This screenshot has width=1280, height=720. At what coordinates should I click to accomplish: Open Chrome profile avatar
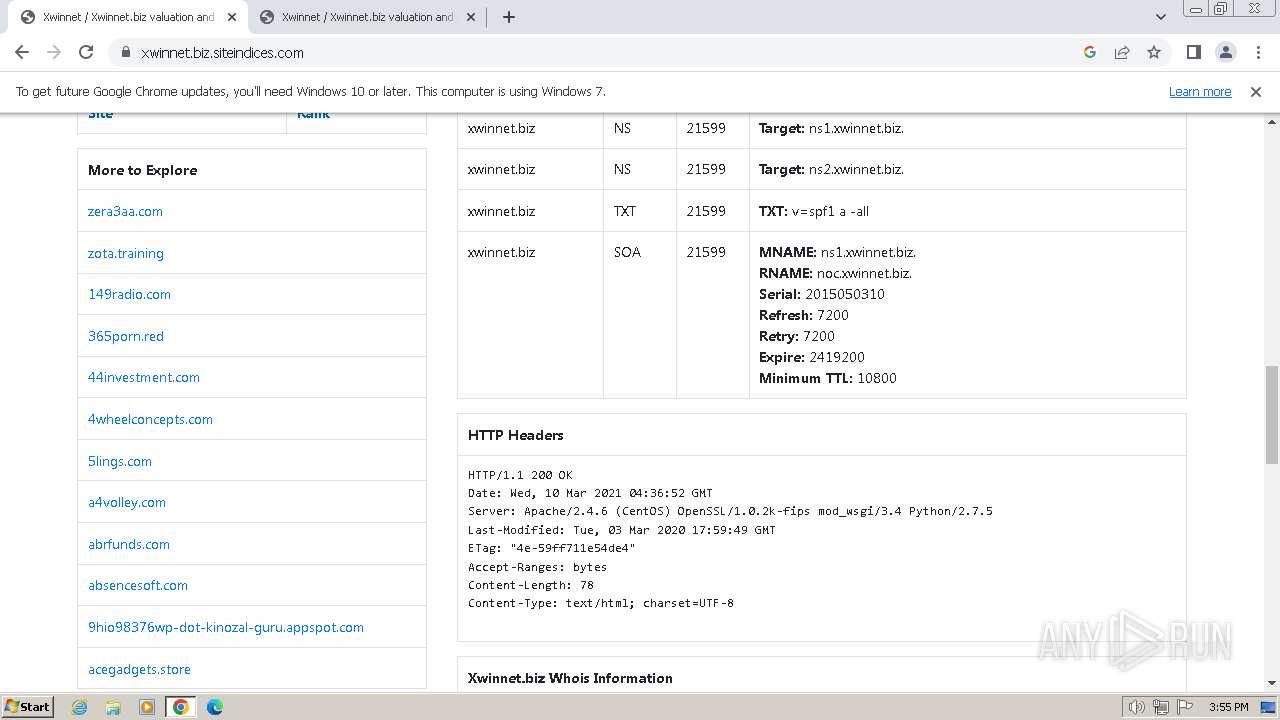click(1225, 52)
